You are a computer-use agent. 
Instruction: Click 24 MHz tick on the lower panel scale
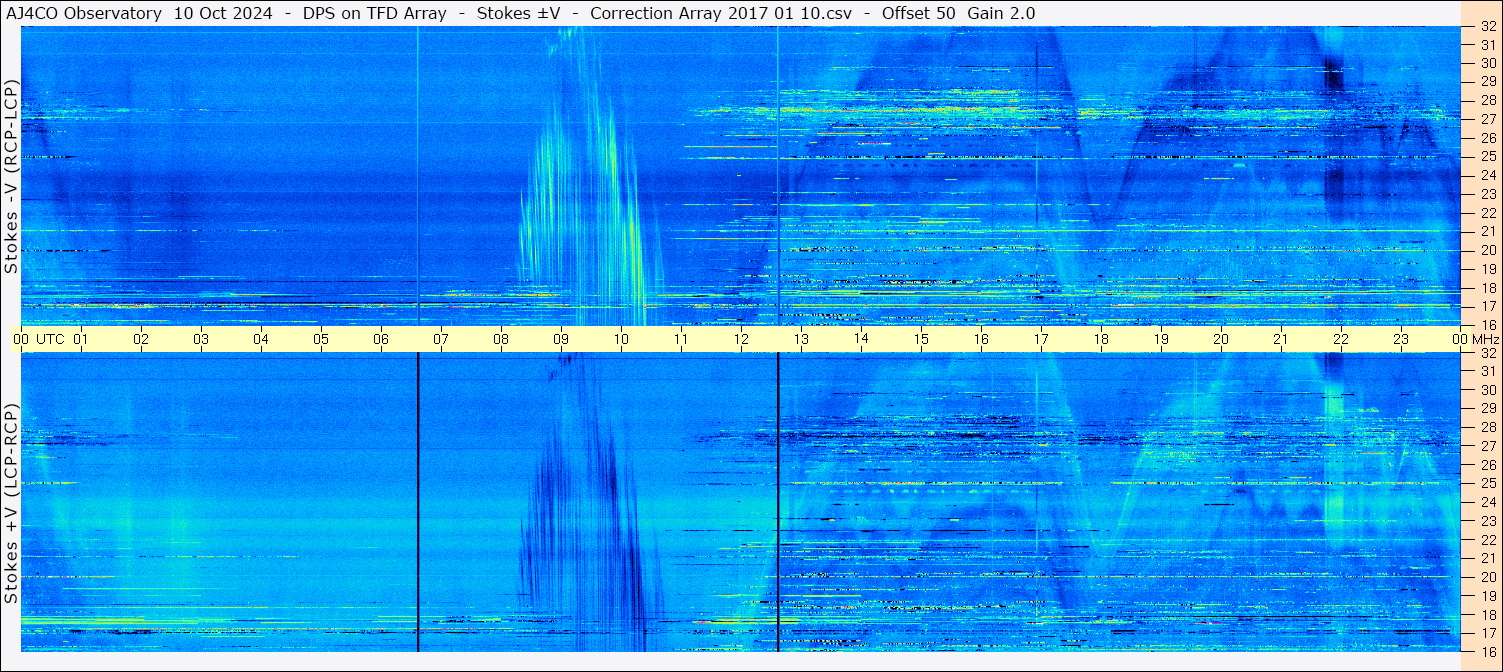pos(1487,502)
